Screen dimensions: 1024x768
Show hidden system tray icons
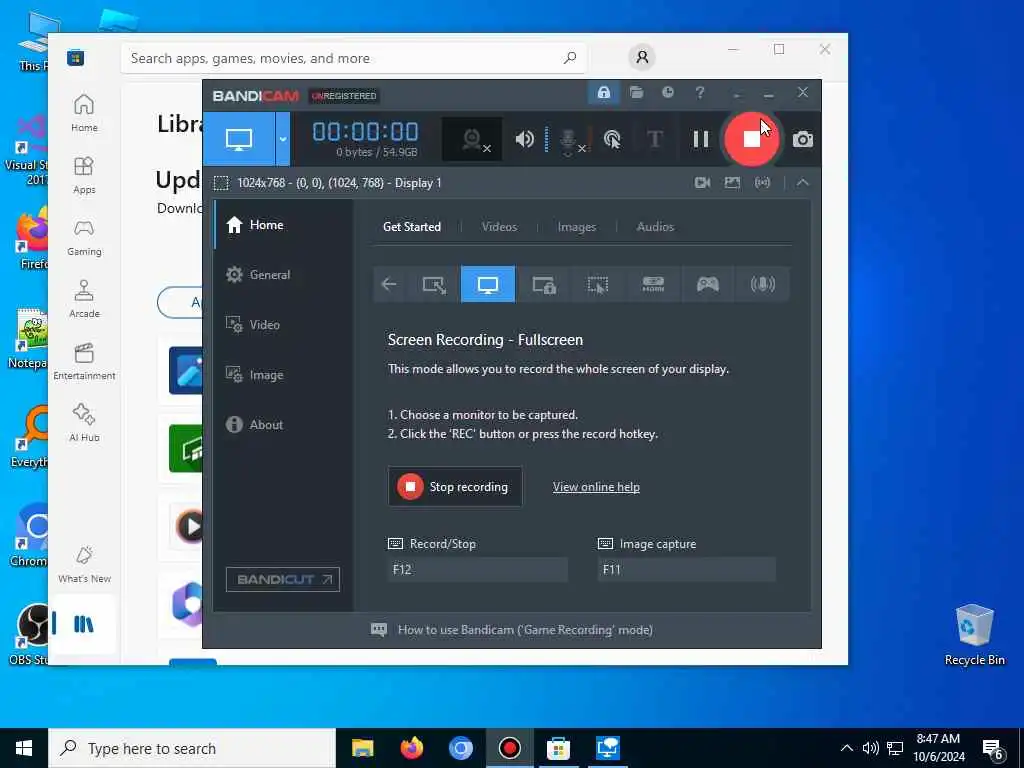846,748
